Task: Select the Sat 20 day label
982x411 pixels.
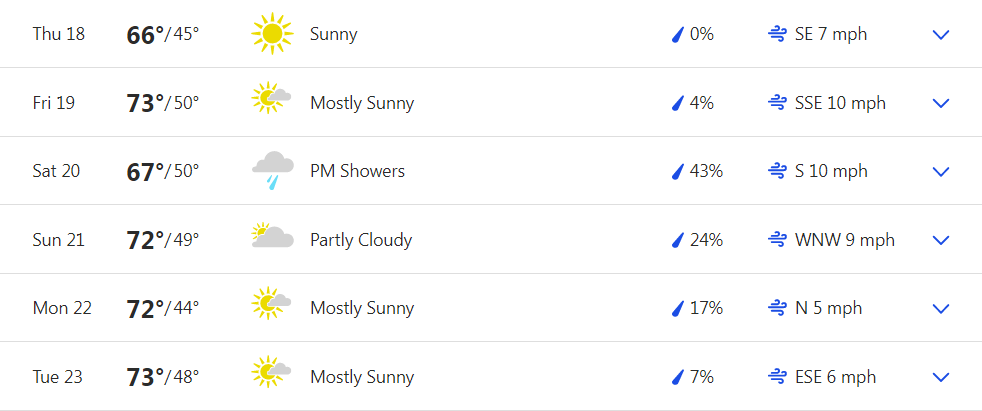Action: 56,171
